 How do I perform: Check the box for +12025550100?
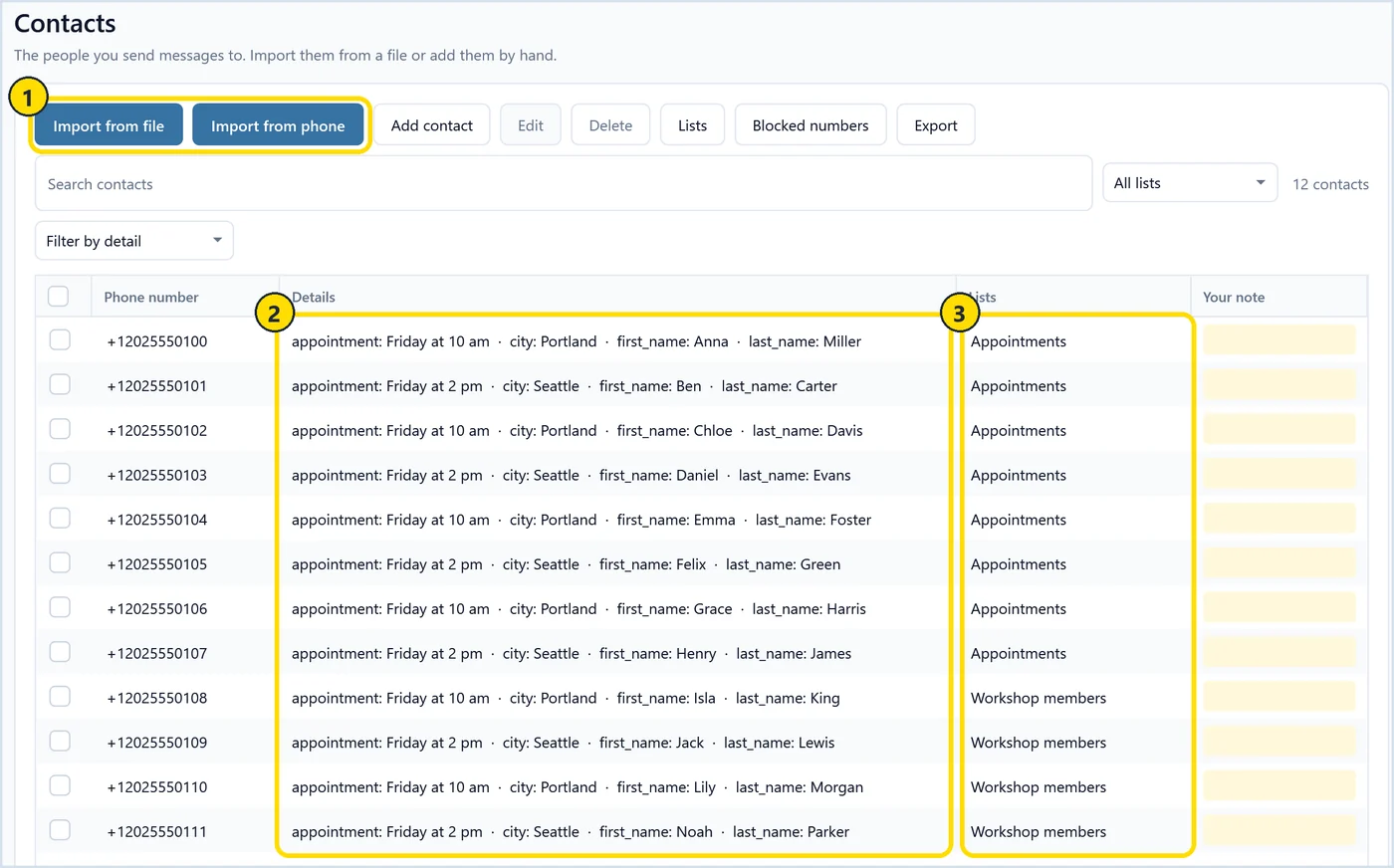(x=60, y=340)
